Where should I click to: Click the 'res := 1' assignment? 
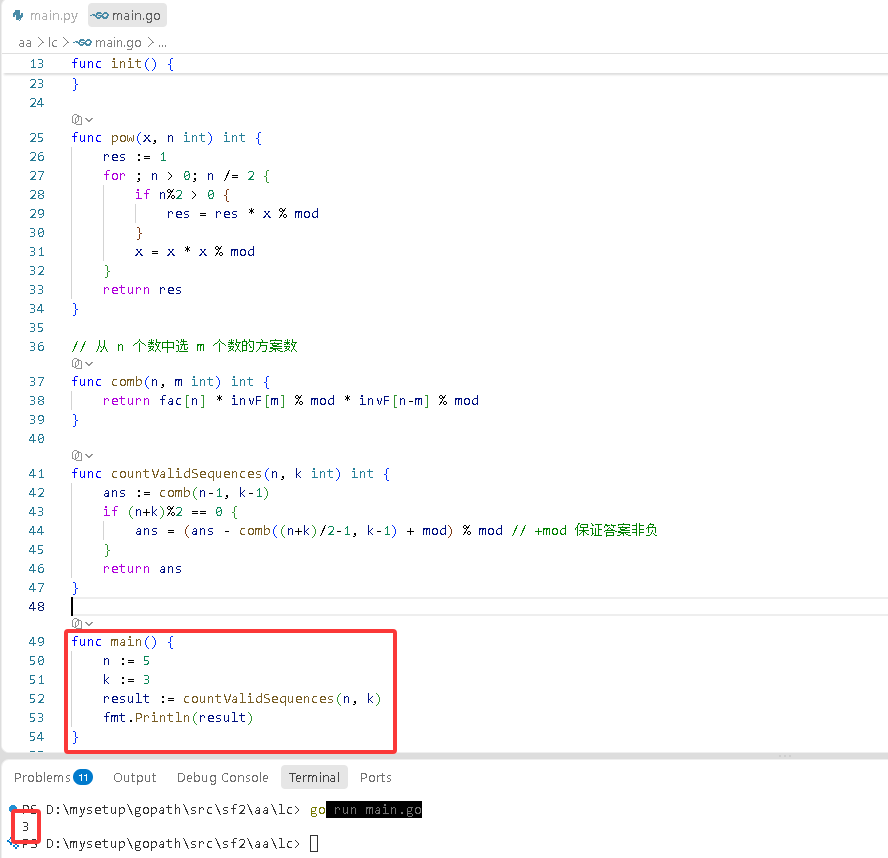coord(135,157)
